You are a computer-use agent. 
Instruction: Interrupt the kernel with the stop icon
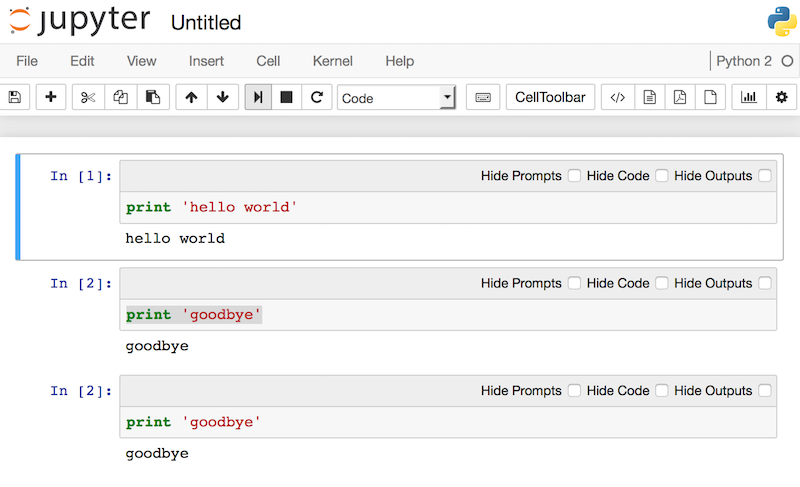click(x=286, y=97)
